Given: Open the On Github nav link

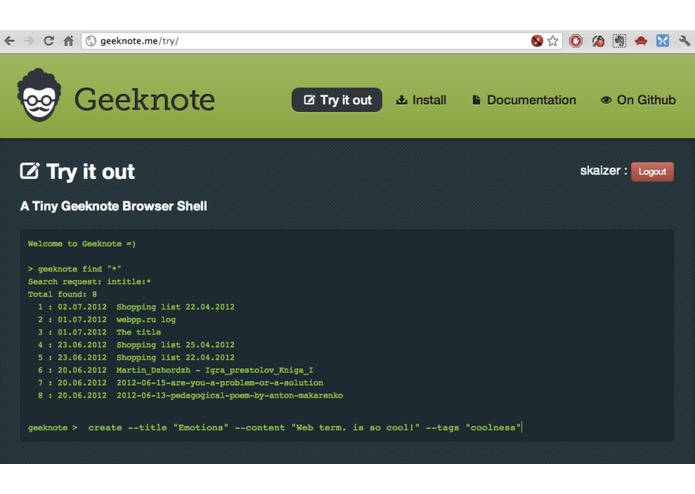Looking at the screenshot, I should coord(638,100).
